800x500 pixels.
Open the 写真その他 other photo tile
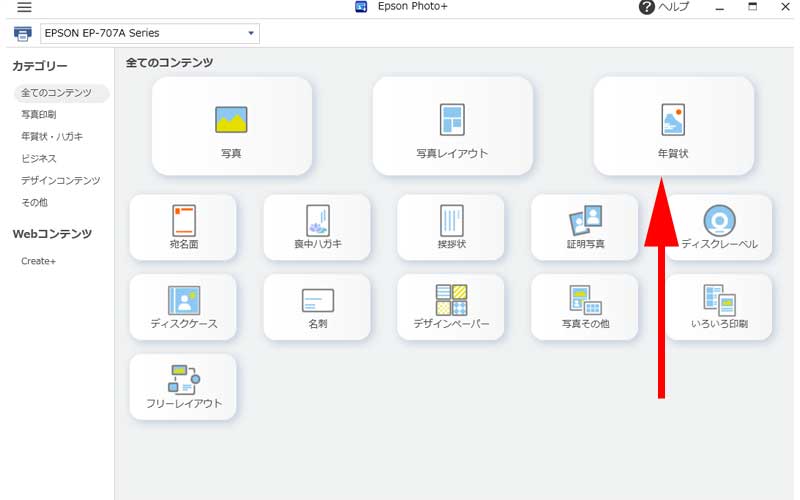click(x=585, y=307)
